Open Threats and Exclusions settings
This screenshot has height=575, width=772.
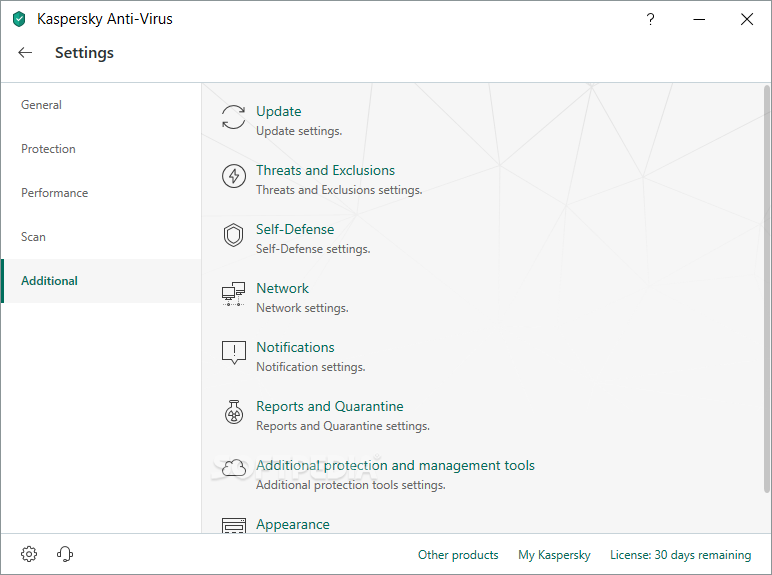pos(325,170)
